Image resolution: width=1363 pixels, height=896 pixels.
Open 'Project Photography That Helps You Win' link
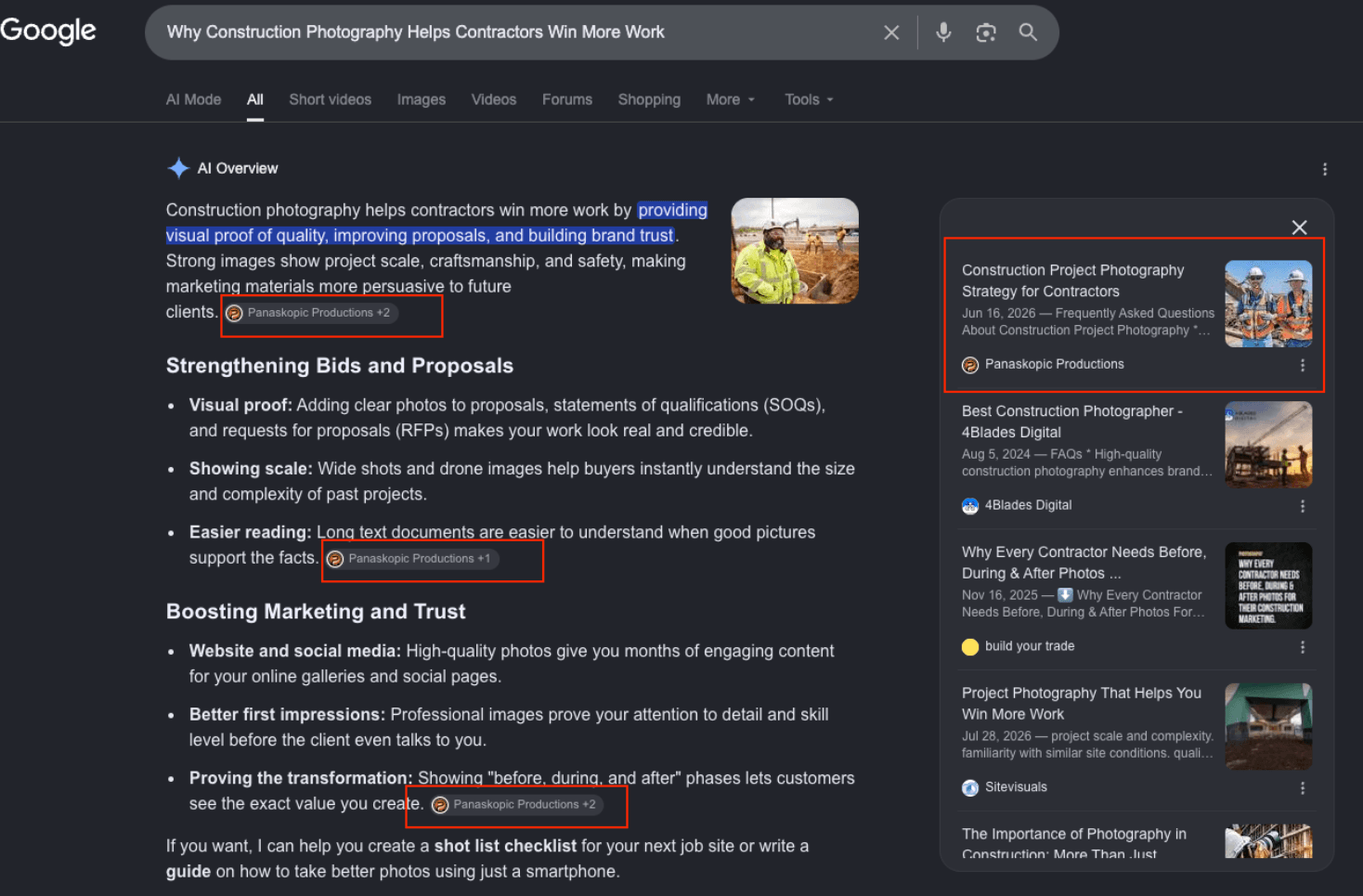point(1082,704)
